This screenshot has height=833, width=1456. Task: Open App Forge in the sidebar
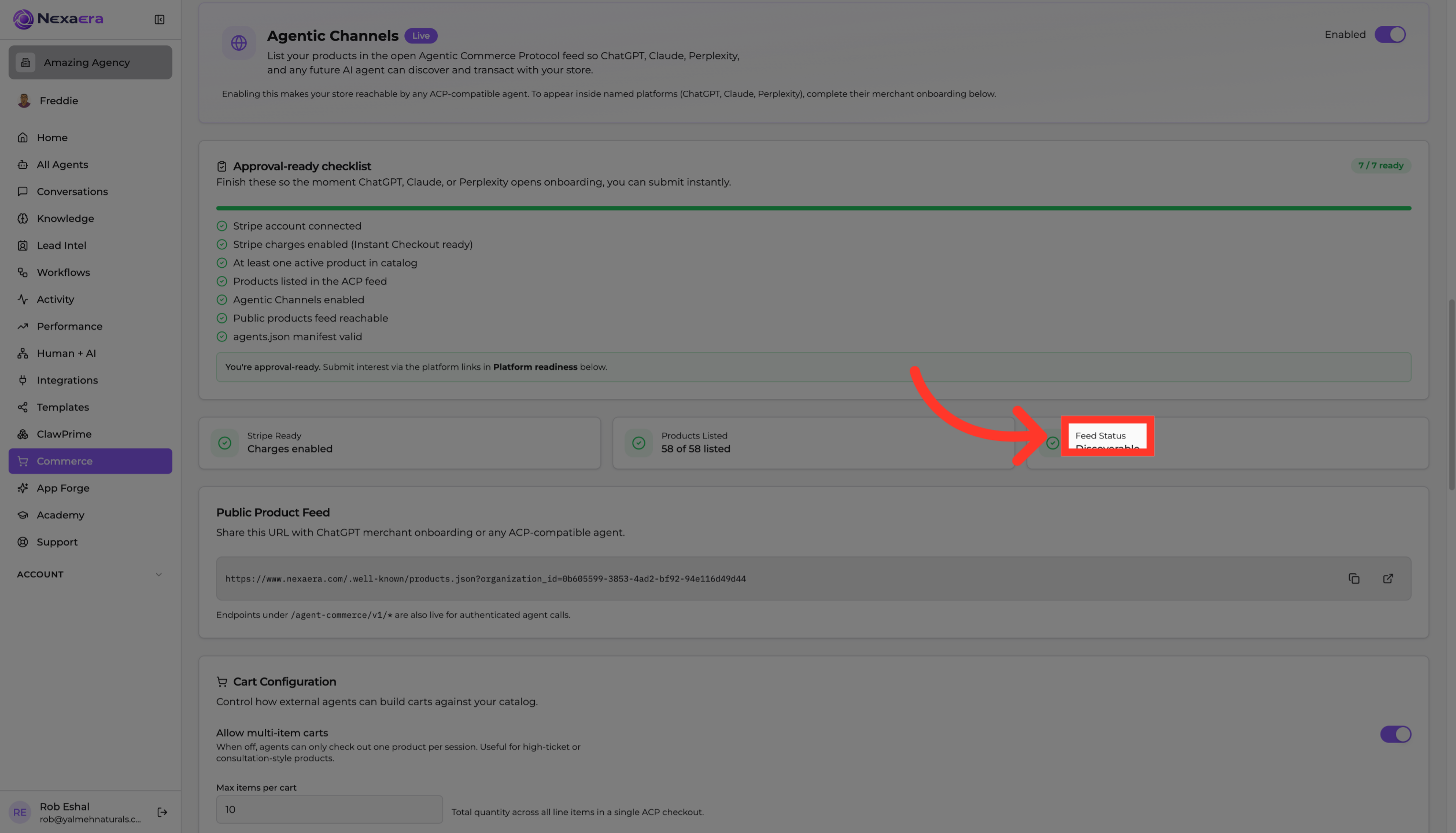90,488
